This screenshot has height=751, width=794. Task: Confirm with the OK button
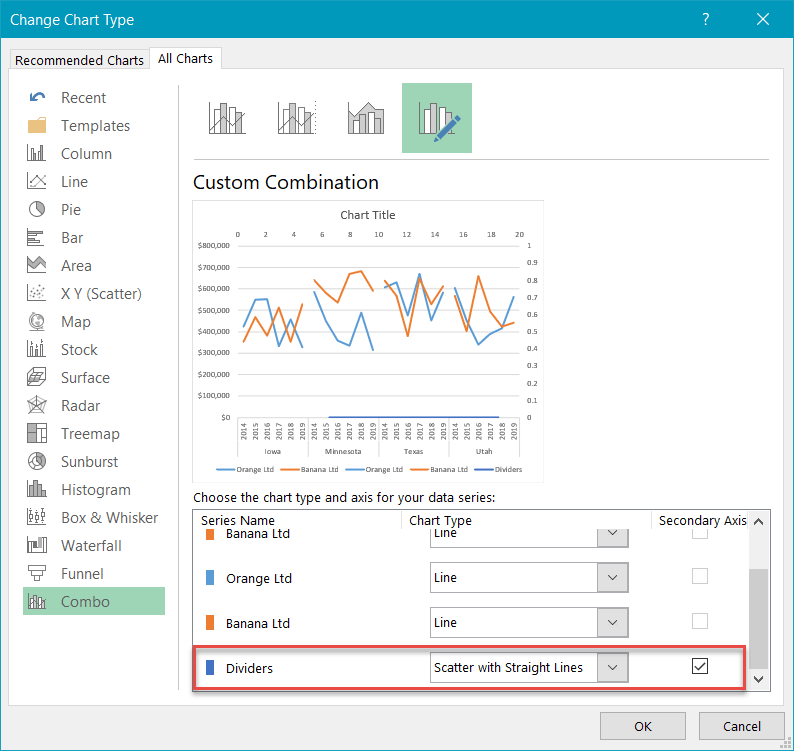pos(643,726)
